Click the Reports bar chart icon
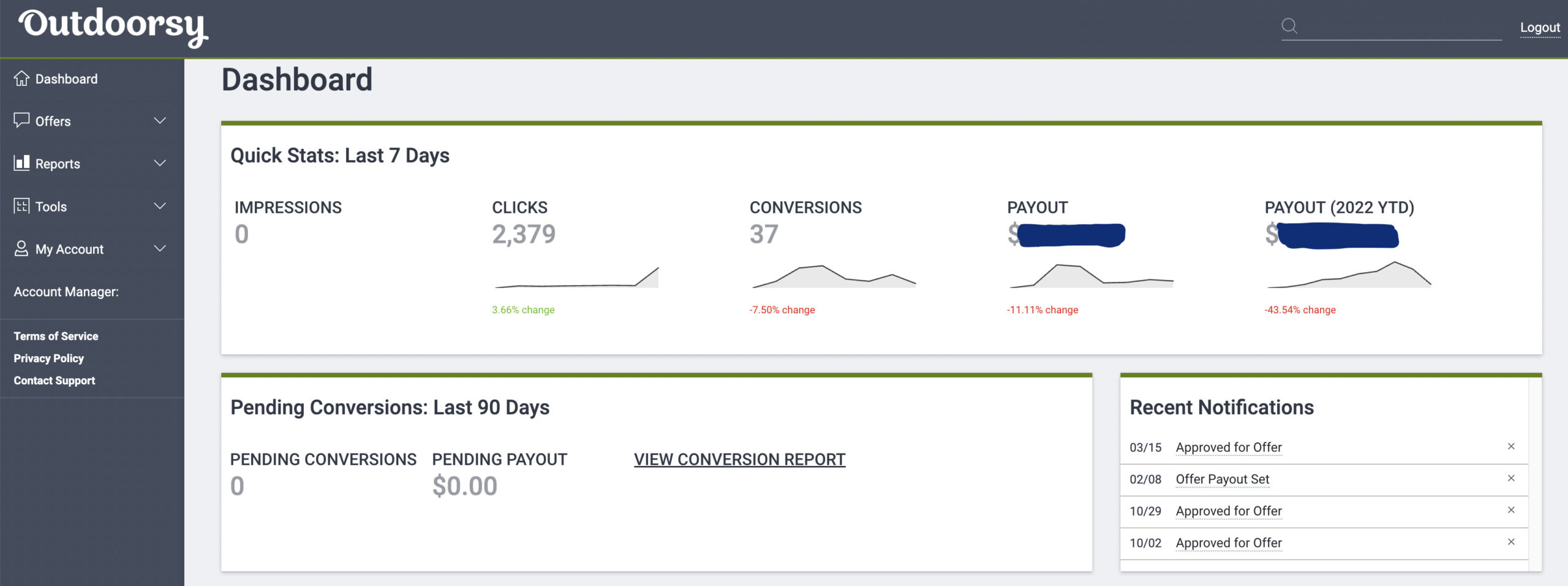This screenshot has width=1568, height=586. coord(22,164)
